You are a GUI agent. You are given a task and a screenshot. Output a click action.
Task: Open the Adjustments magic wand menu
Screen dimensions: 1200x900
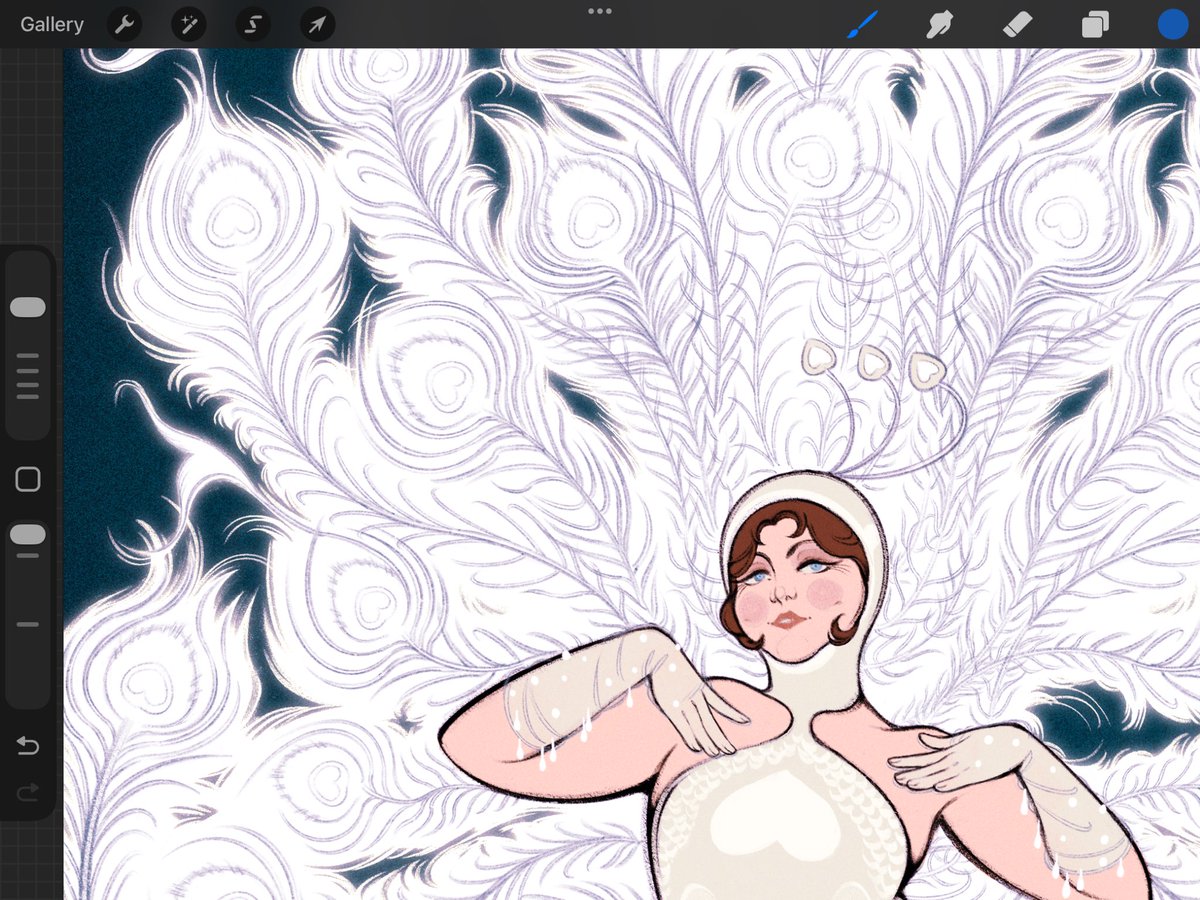click(188, 24)
